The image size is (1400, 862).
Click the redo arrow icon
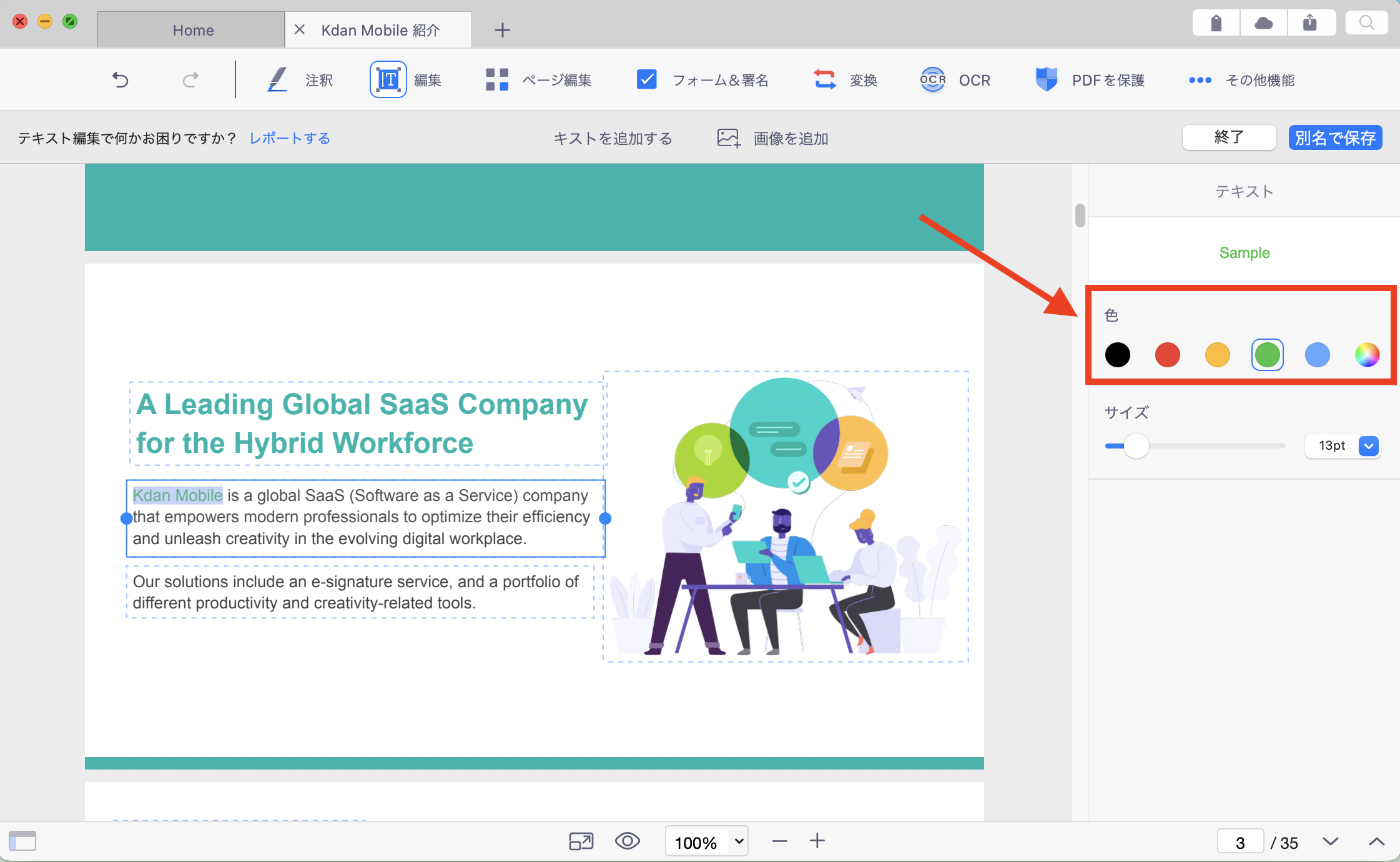[190, 80]
